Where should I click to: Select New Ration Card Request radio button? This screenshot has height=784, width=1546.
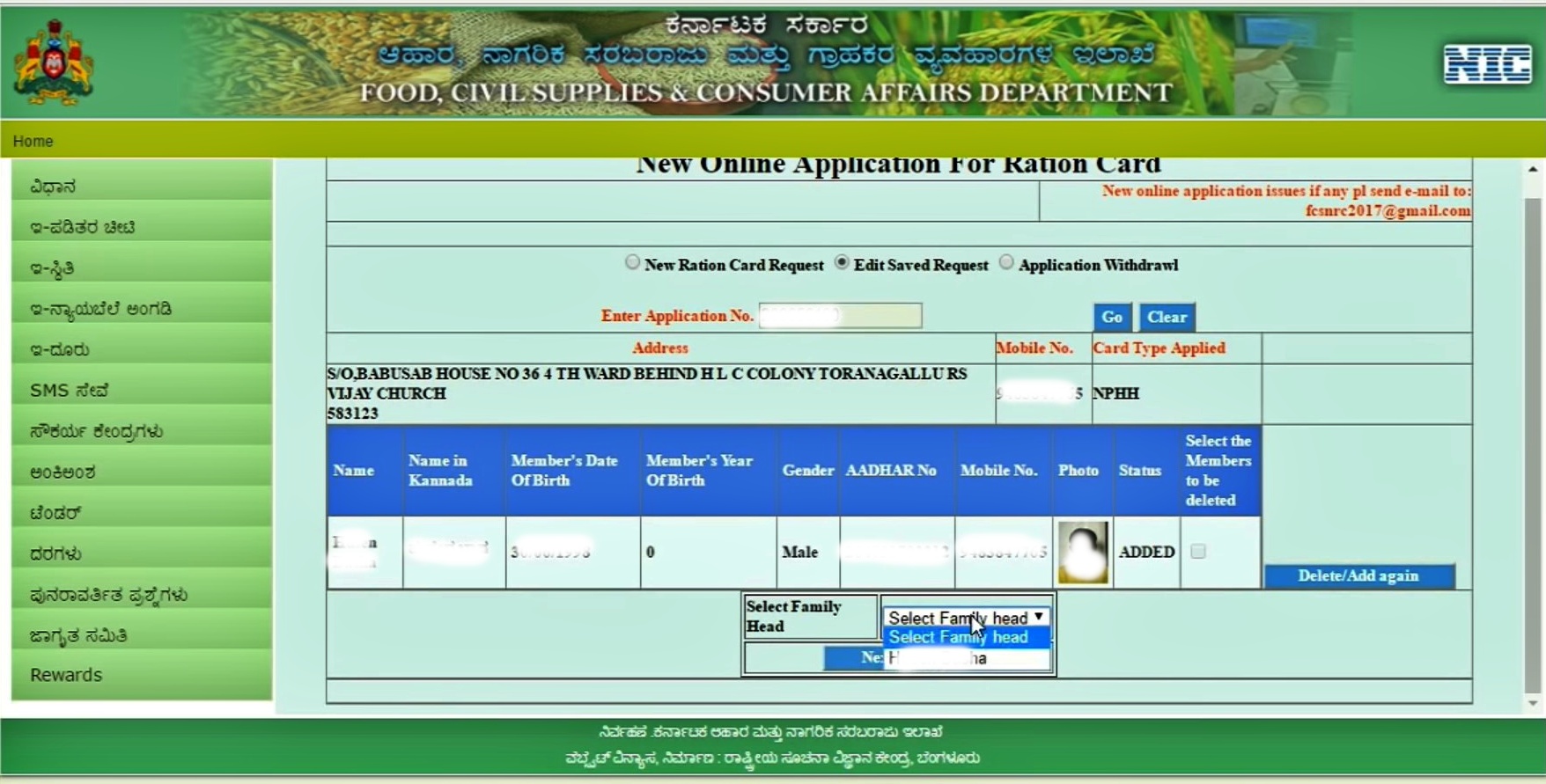click(x=632, y=262)
